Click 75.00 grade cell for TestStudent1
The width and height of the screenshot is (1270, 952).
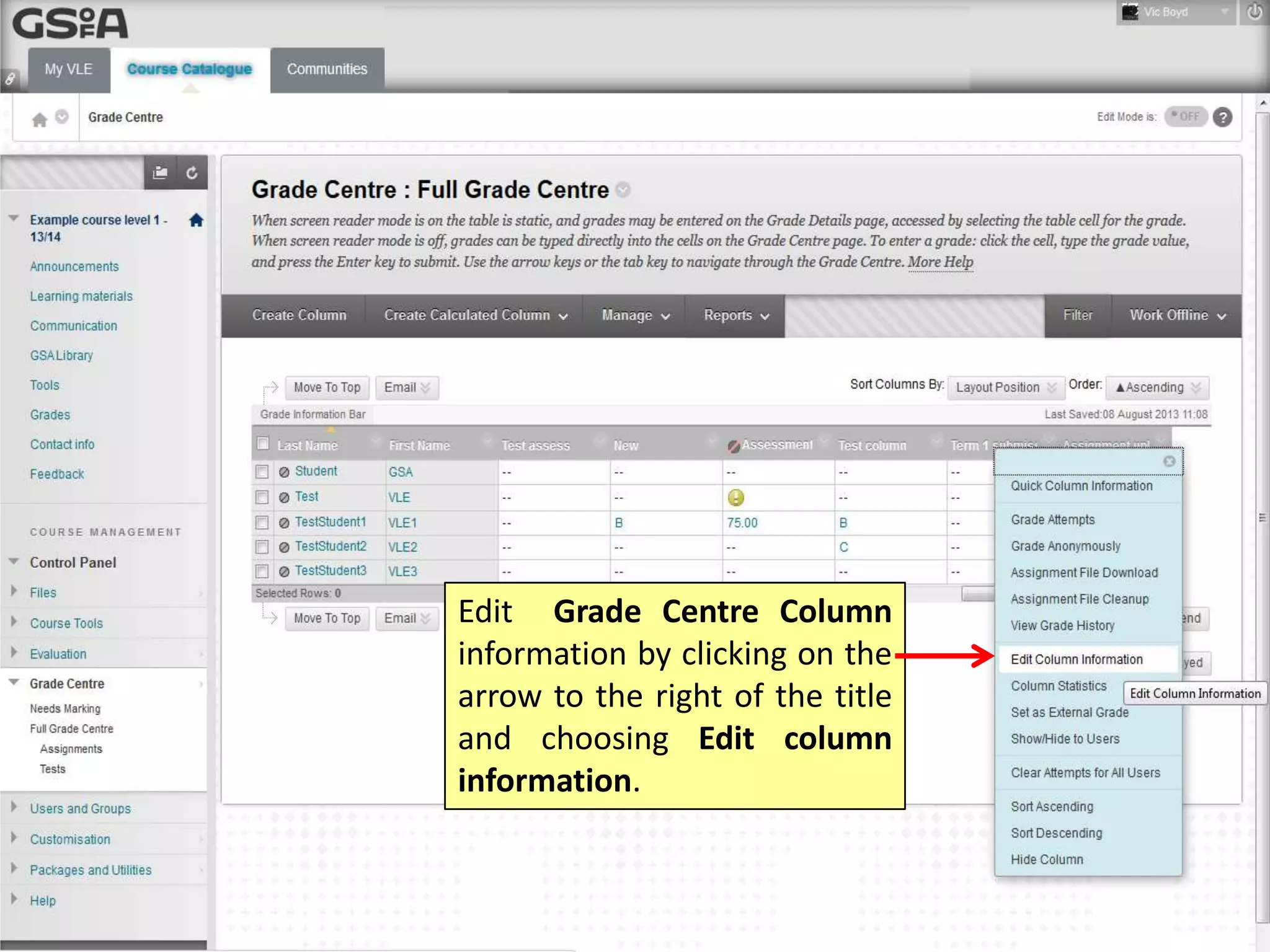click(778, 523)
